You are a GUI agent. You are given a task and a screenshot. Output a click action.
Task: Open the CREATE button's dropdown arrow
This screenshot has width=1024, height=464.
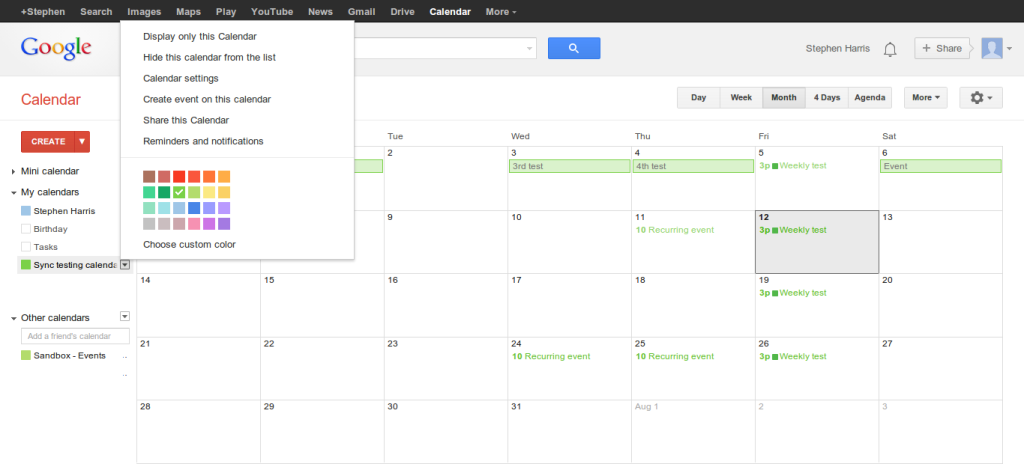[82, 141]
